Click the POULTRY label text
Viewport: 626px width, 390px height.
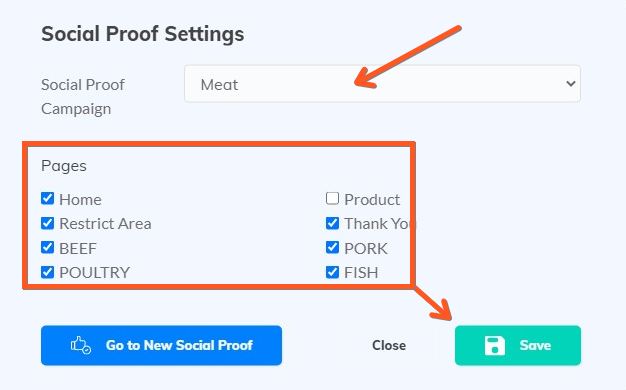pyautogui.click(x=95, y=273)
